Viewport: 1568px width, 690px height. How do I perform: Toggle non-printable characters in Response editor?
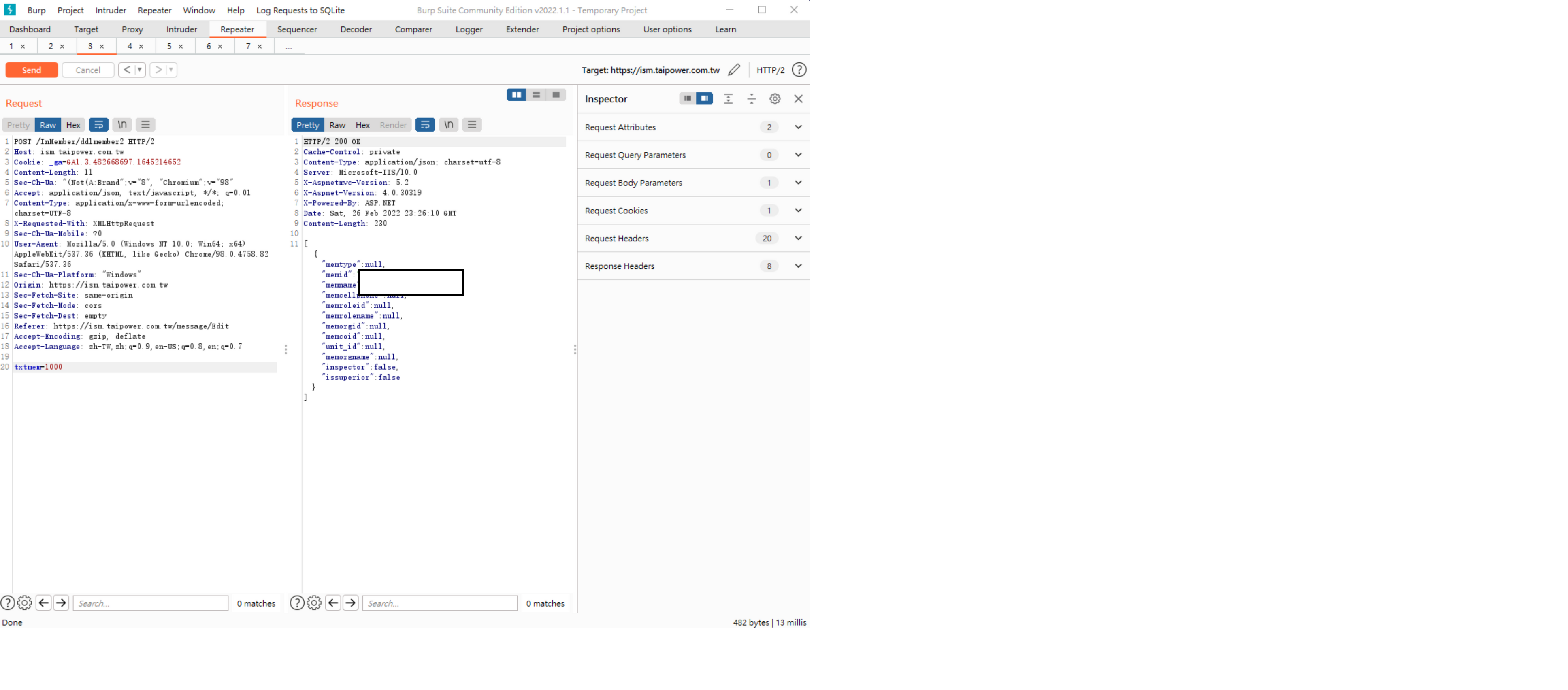[449, 125]
